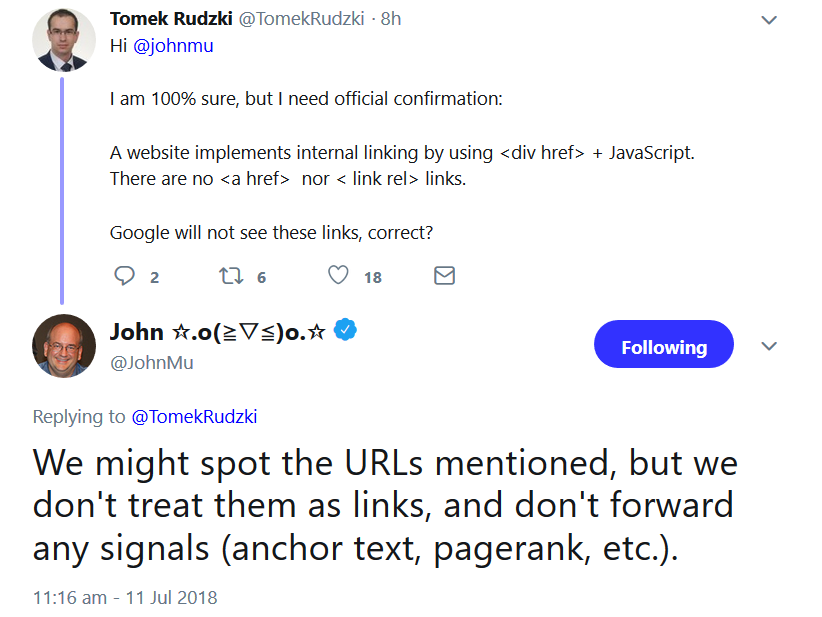822x617 pixels.
Task: Like Tomek's tweet with the heart icon
Action: click(x=338, y=275)
